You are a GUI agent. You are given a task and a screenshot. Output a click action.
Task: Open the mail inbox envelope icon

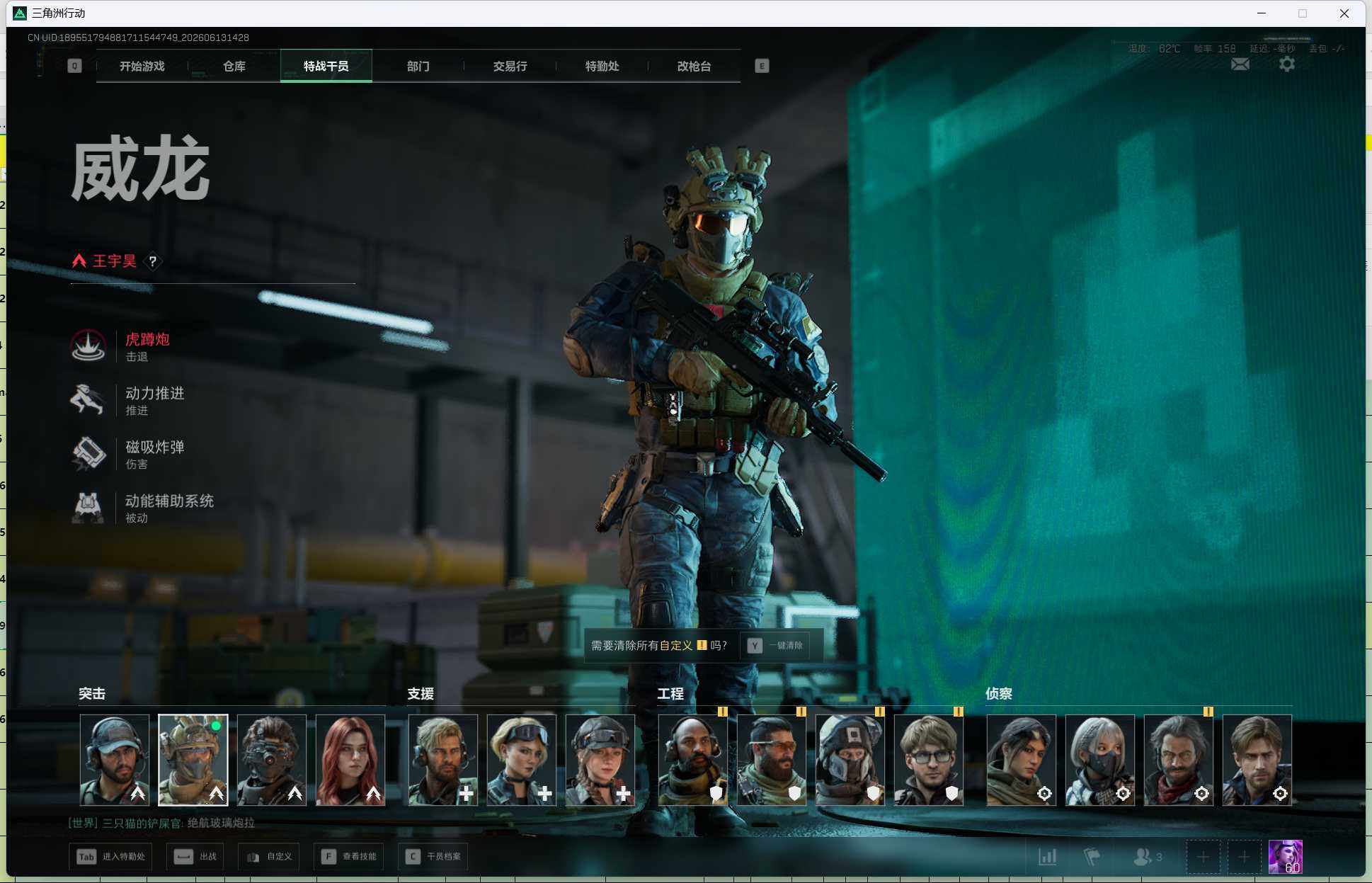(x=1240, y=64)
